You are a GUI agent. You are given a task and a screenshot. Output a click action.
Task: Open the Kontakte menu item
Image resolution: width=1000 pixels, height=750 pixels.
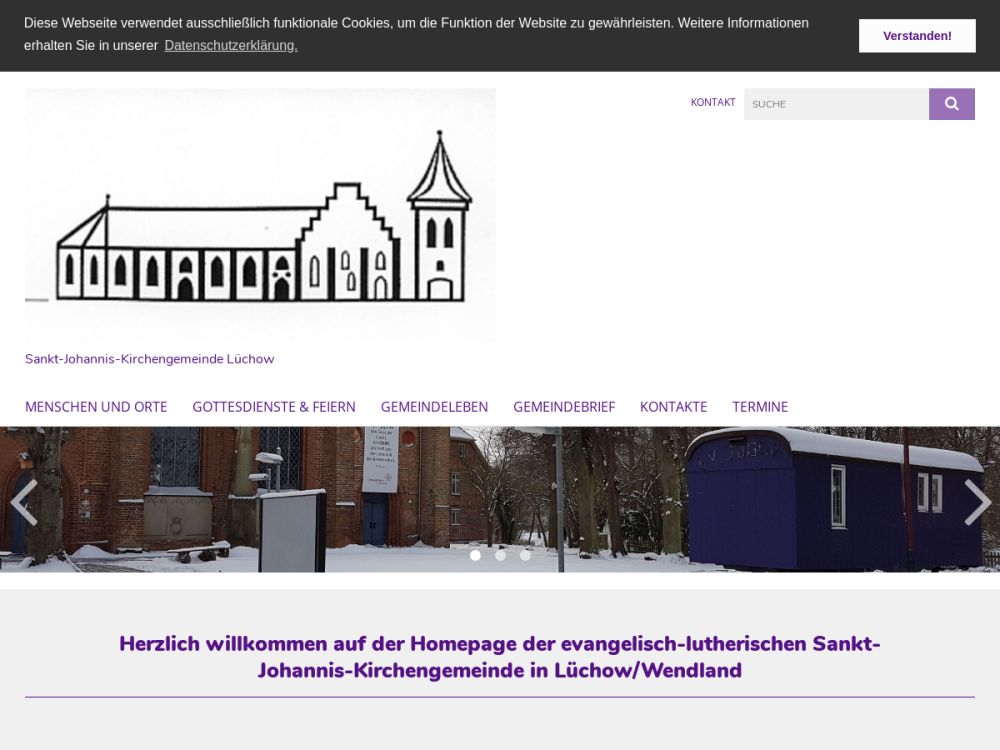pos(673,407)
